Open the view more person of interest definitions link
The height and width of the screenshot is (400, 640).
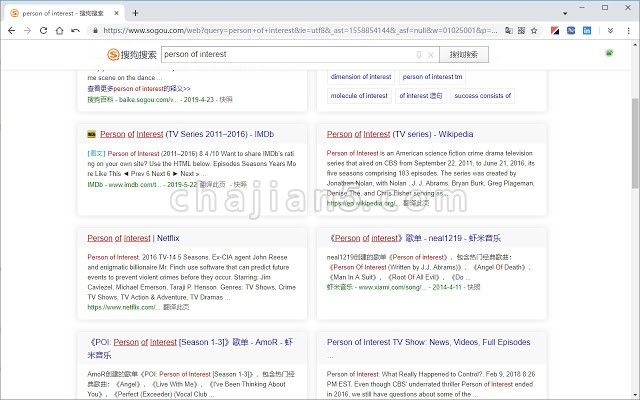(x=139, y=89)
